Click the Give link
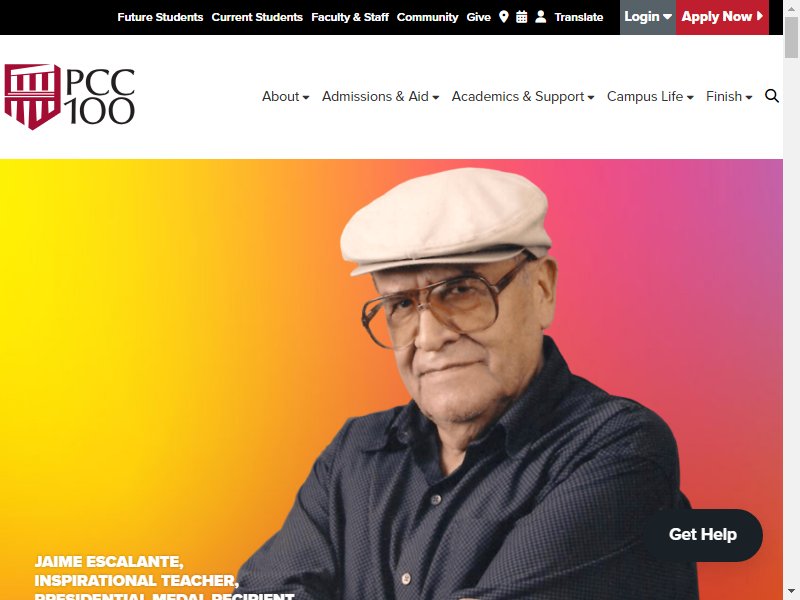This screenshot has width=800, height=600. pos(479,17)
